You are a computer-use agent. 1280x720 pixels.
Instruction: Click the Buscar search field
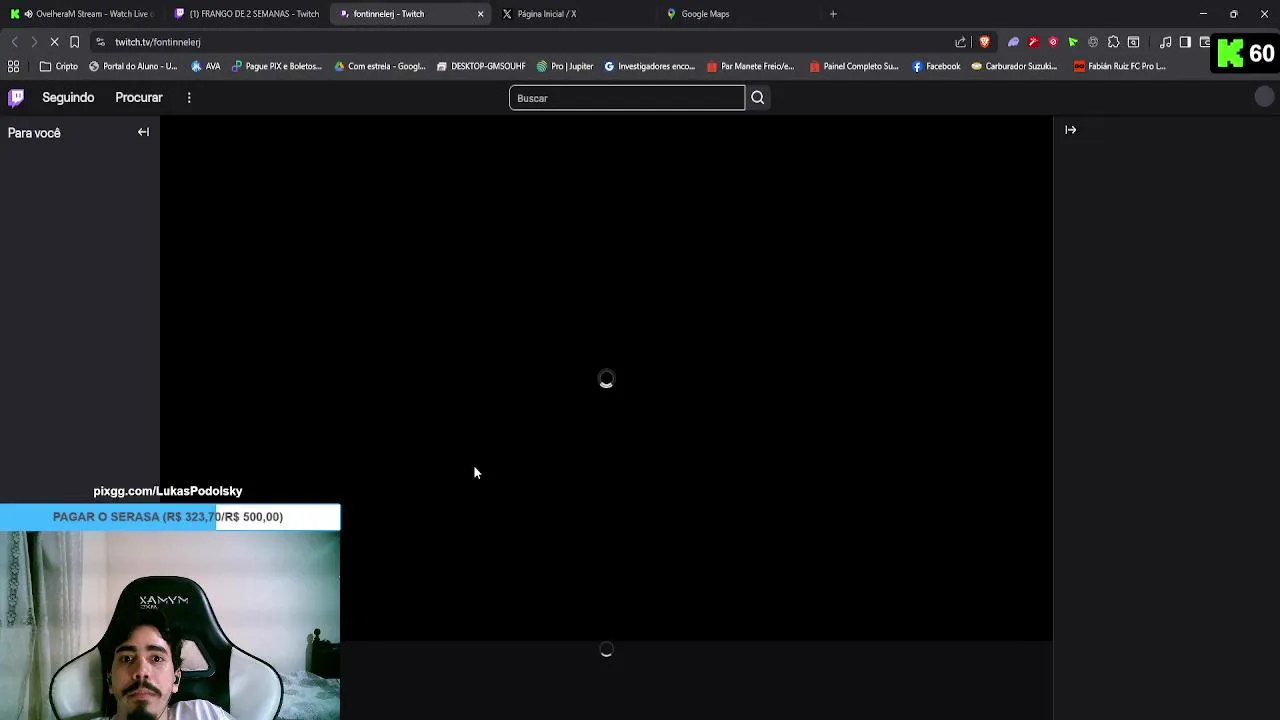(x=627, y=98)
